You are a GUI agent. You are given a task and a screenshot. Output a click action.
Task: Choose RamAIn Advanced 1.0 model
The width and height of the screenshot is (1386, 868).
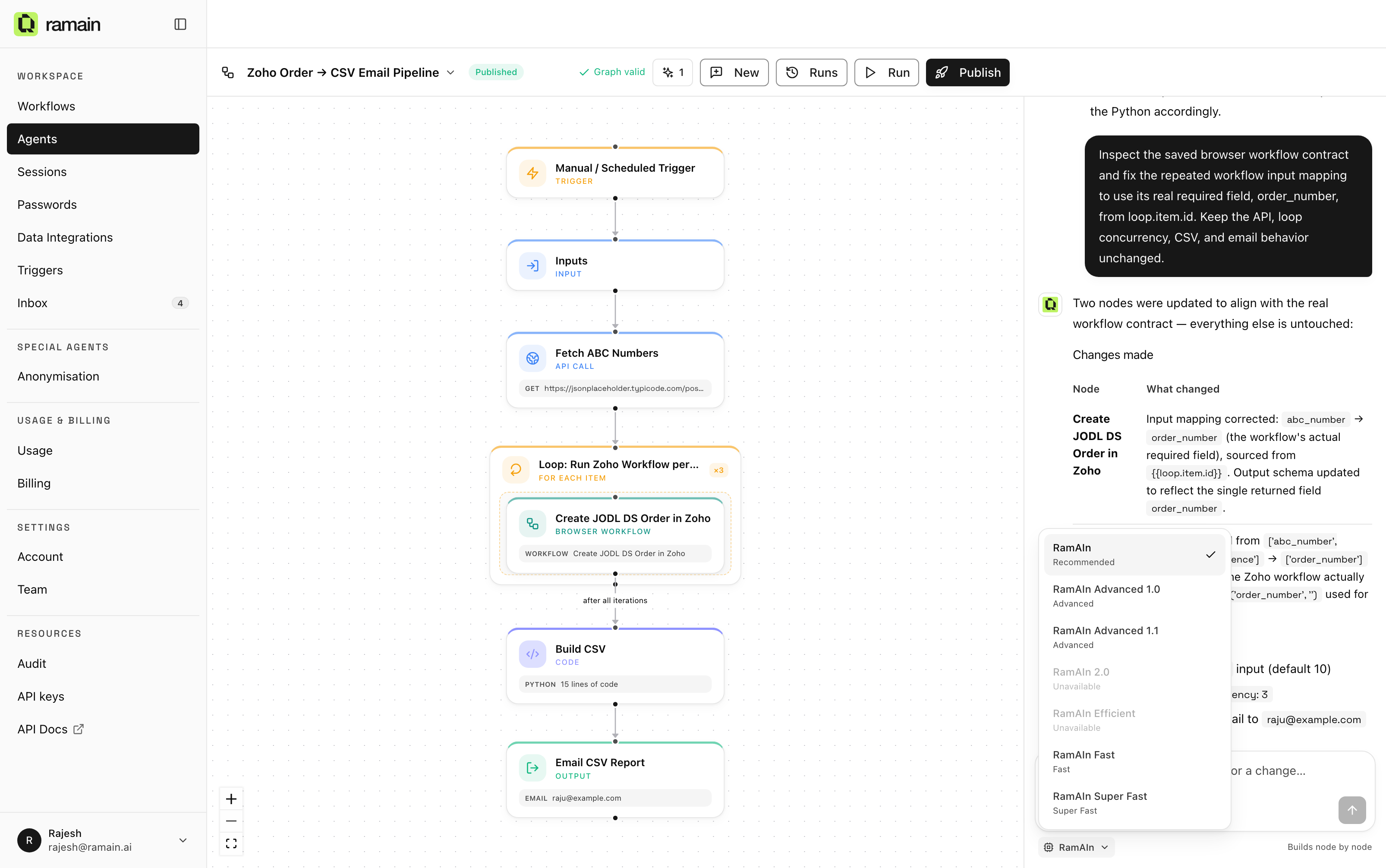1134,596
